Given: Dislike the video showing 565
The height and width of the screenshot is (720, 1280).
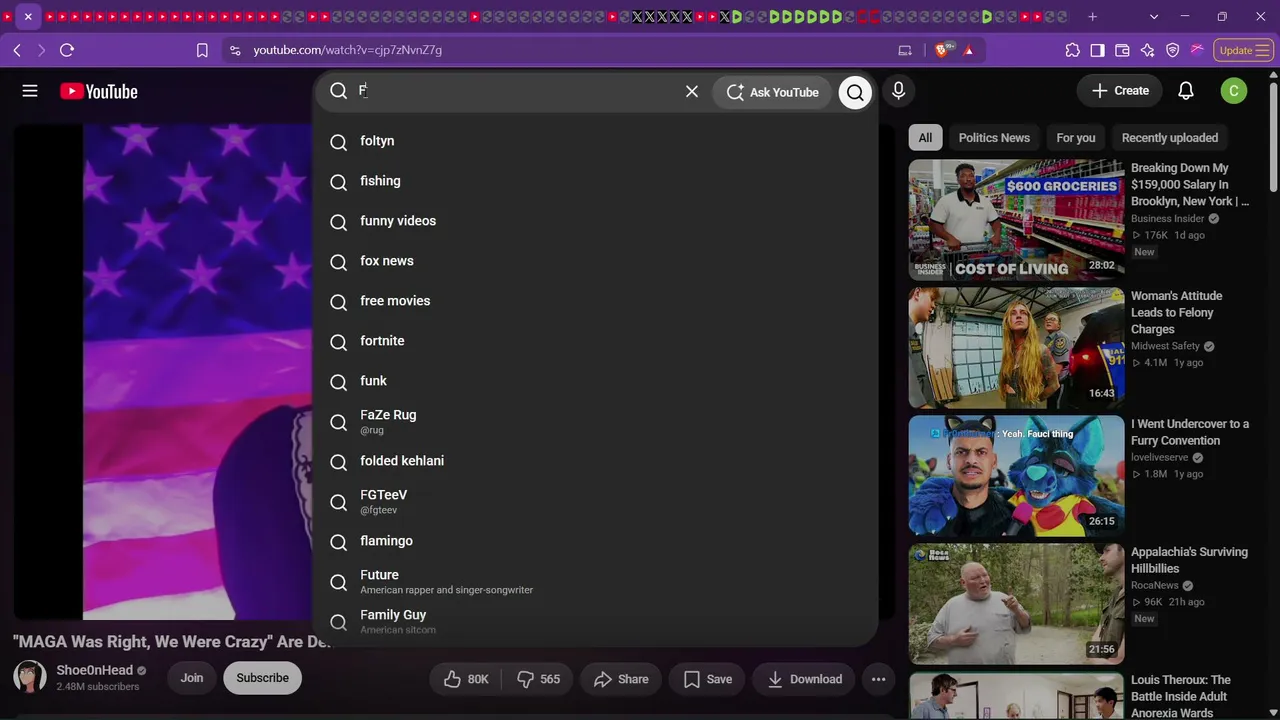Looking at the screenshot, I should click(x=537, y=679).
